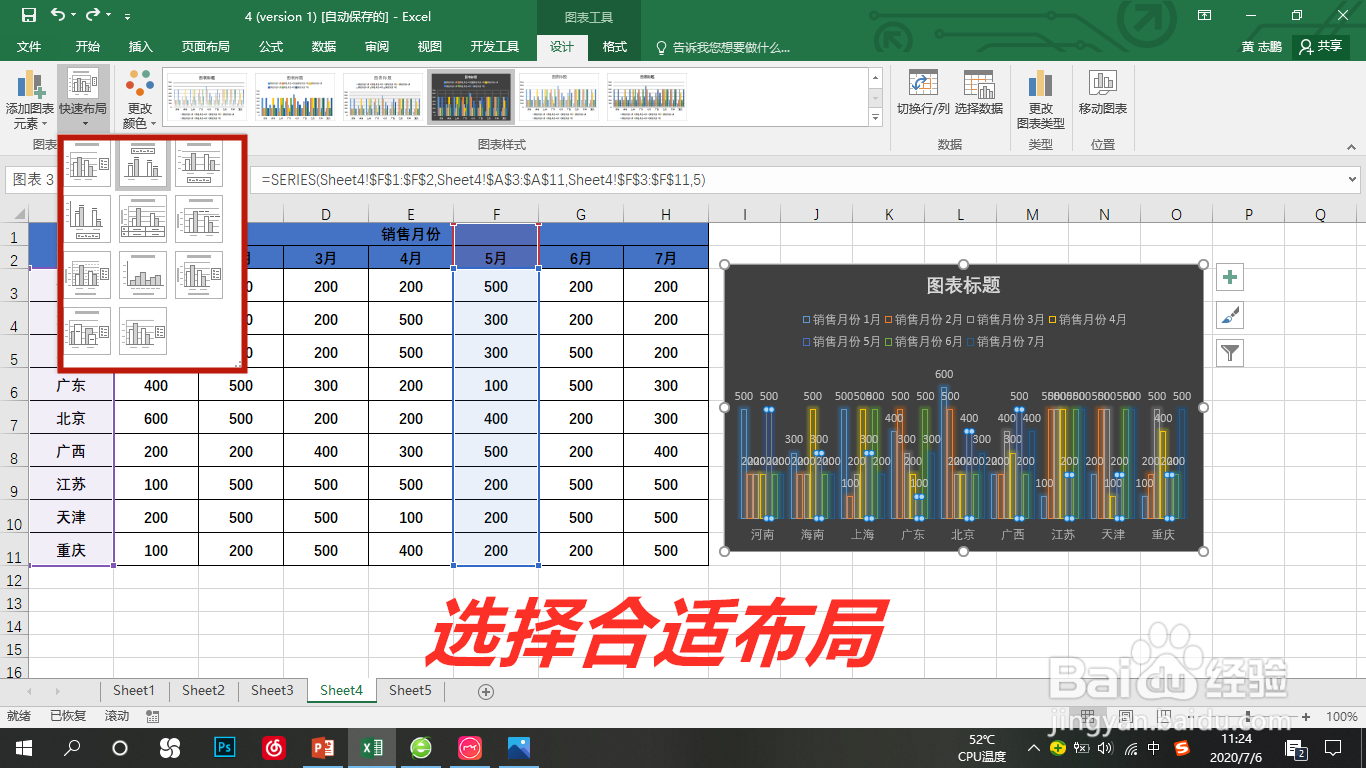Switch to the Insert (插入) ribbon tab
This screenshot has height=768, width=1366.
point(141,47)
